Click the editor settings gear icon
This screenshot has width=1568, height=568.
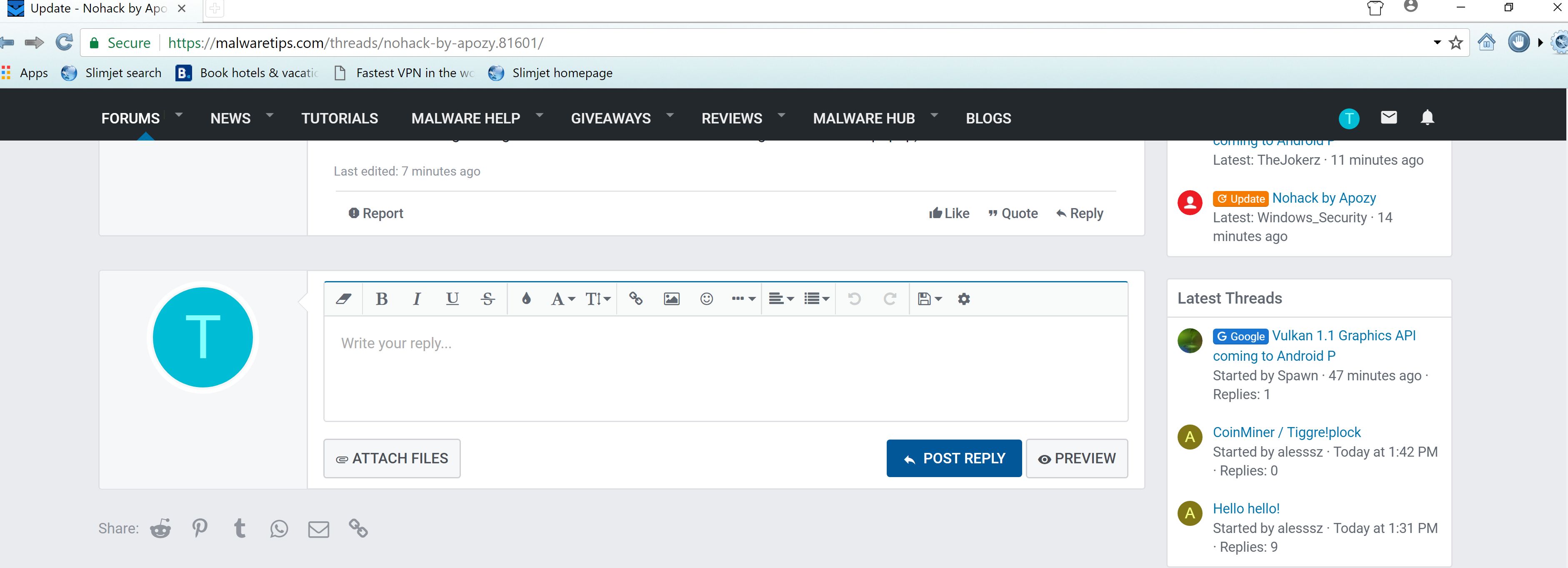coord(963,299)
